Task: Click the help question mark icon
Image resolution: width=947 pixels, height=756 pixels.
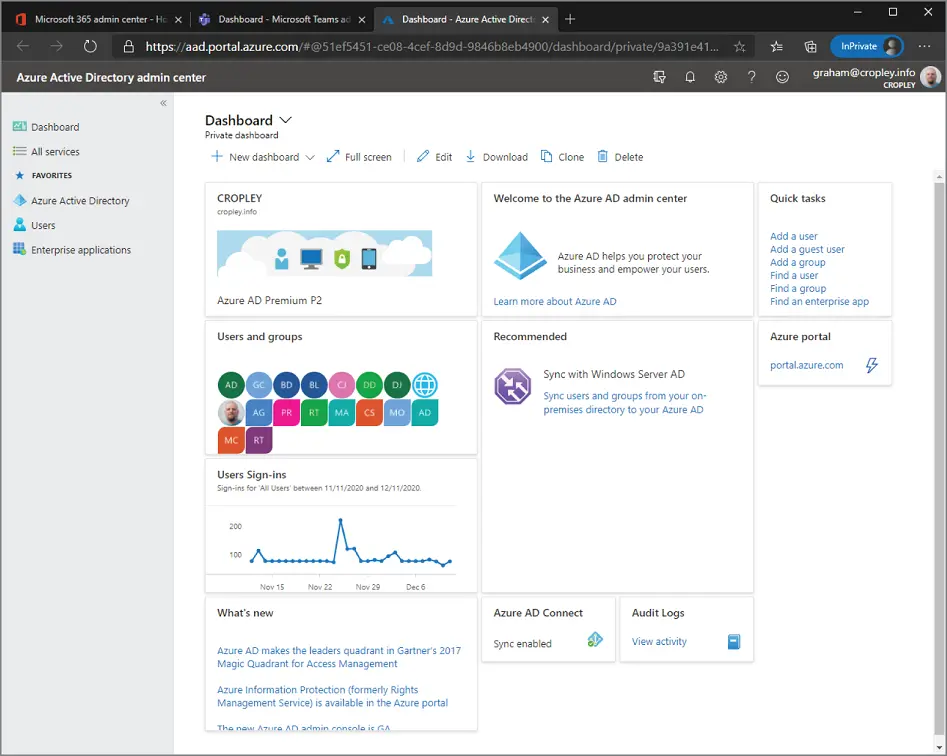Action: [752, 77]
